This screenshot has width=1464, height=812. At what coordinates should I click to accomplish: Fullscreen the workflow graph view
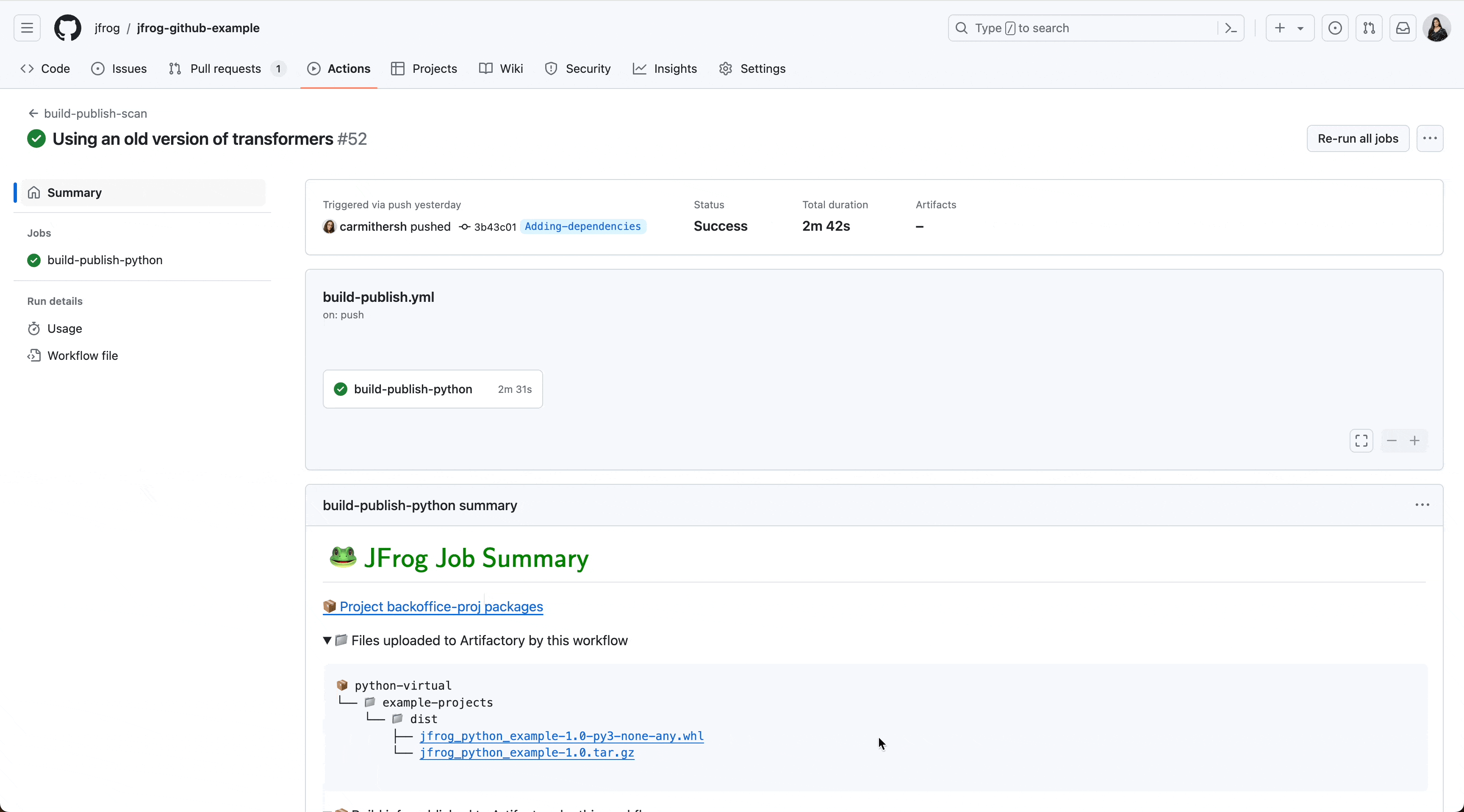pyautogui.click(x=1362, y=441)
